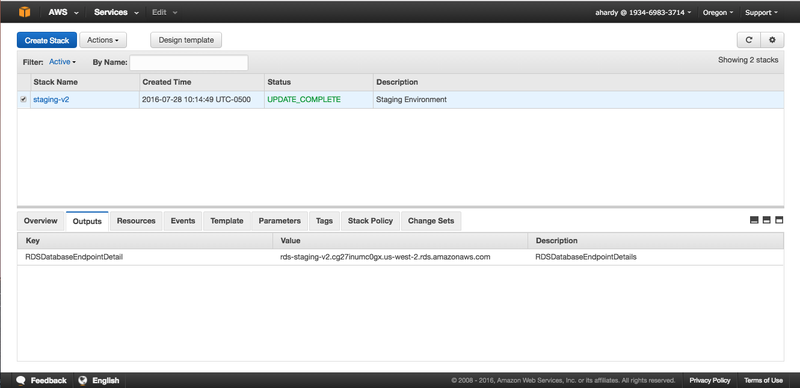This screenshot has width=800, height=388.
Task: Open the staging-v2 stack link
Action: pyautogui.click(x=52, y=100)
